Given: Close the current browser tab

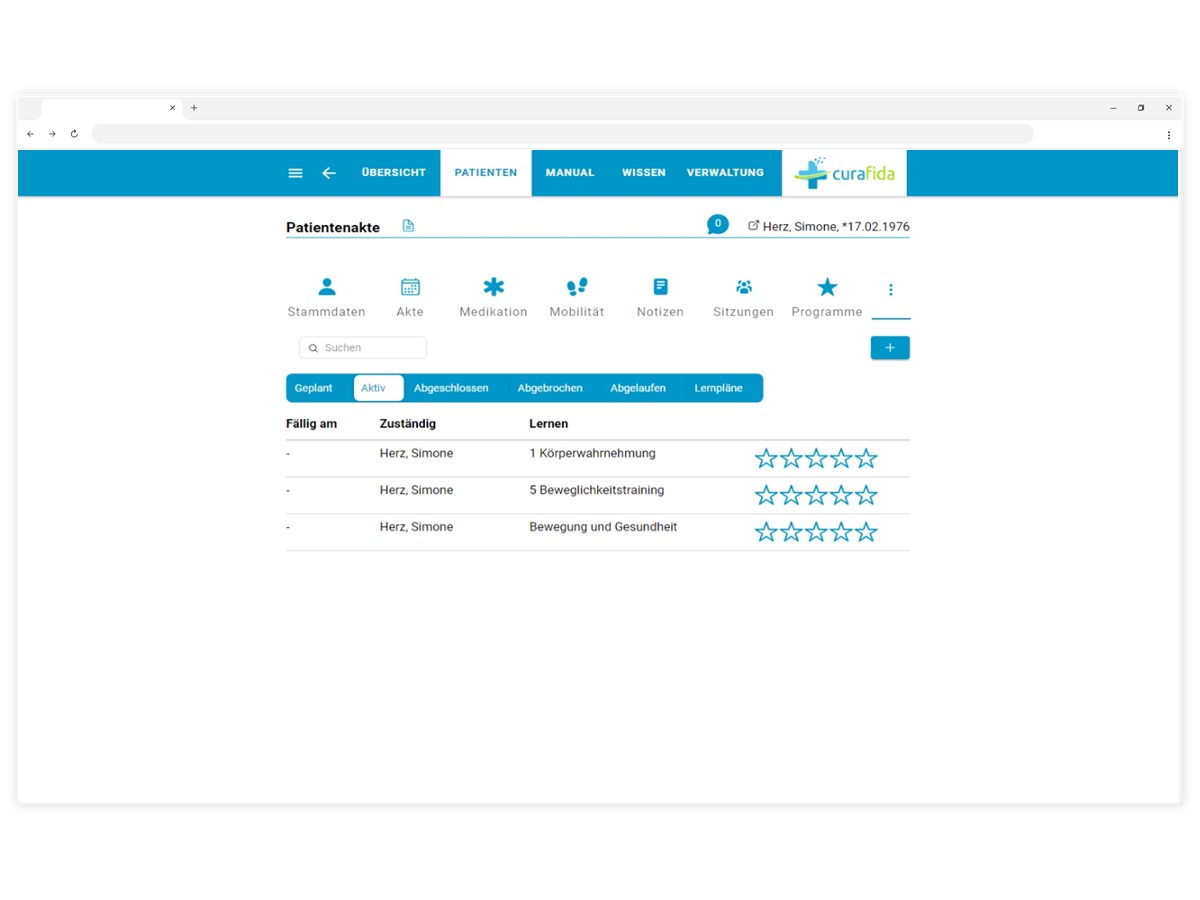Looking at the screenshot, I should pos(172,108).
